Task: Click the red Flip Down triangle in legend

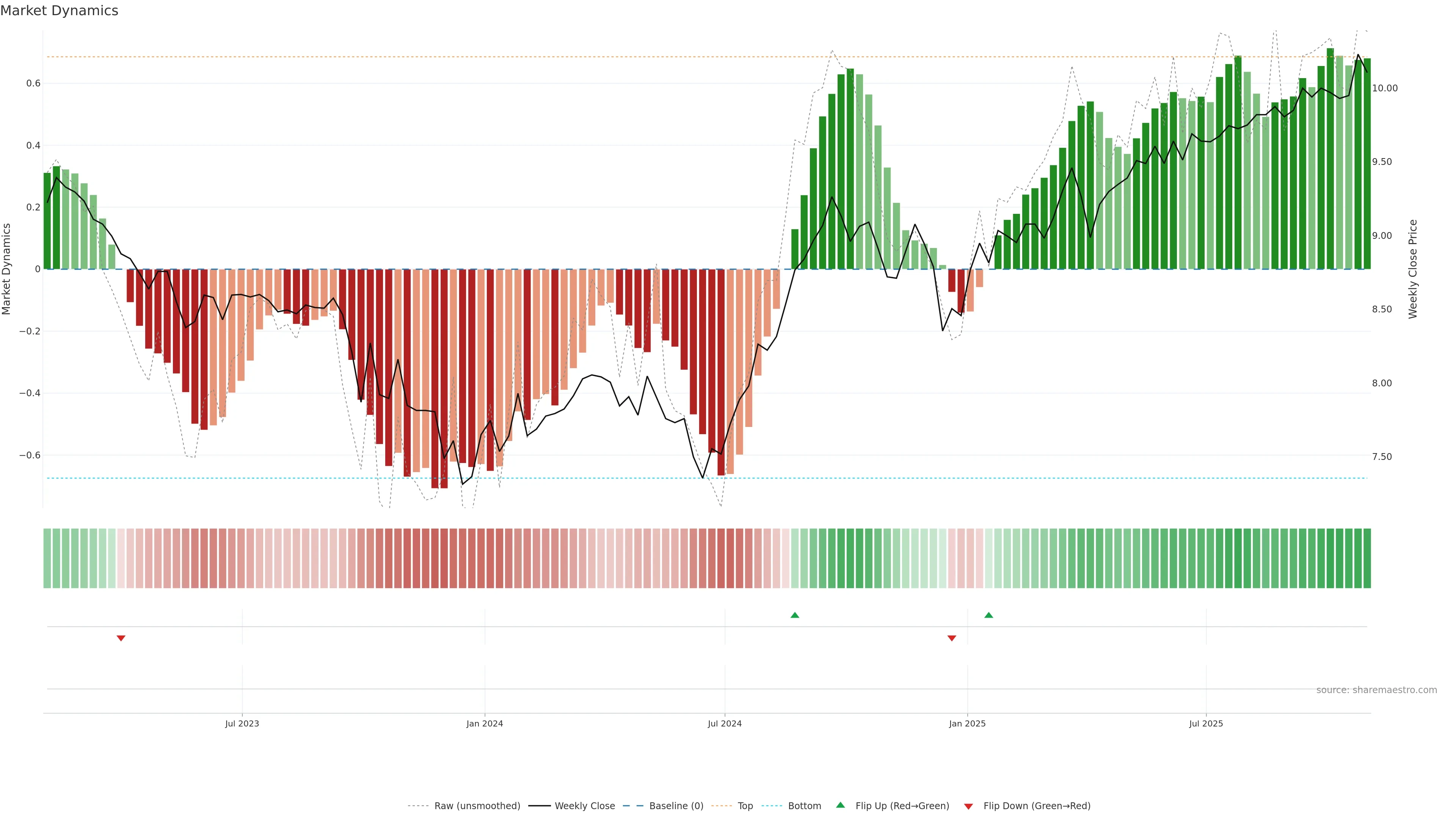Action: coord(968,806)
